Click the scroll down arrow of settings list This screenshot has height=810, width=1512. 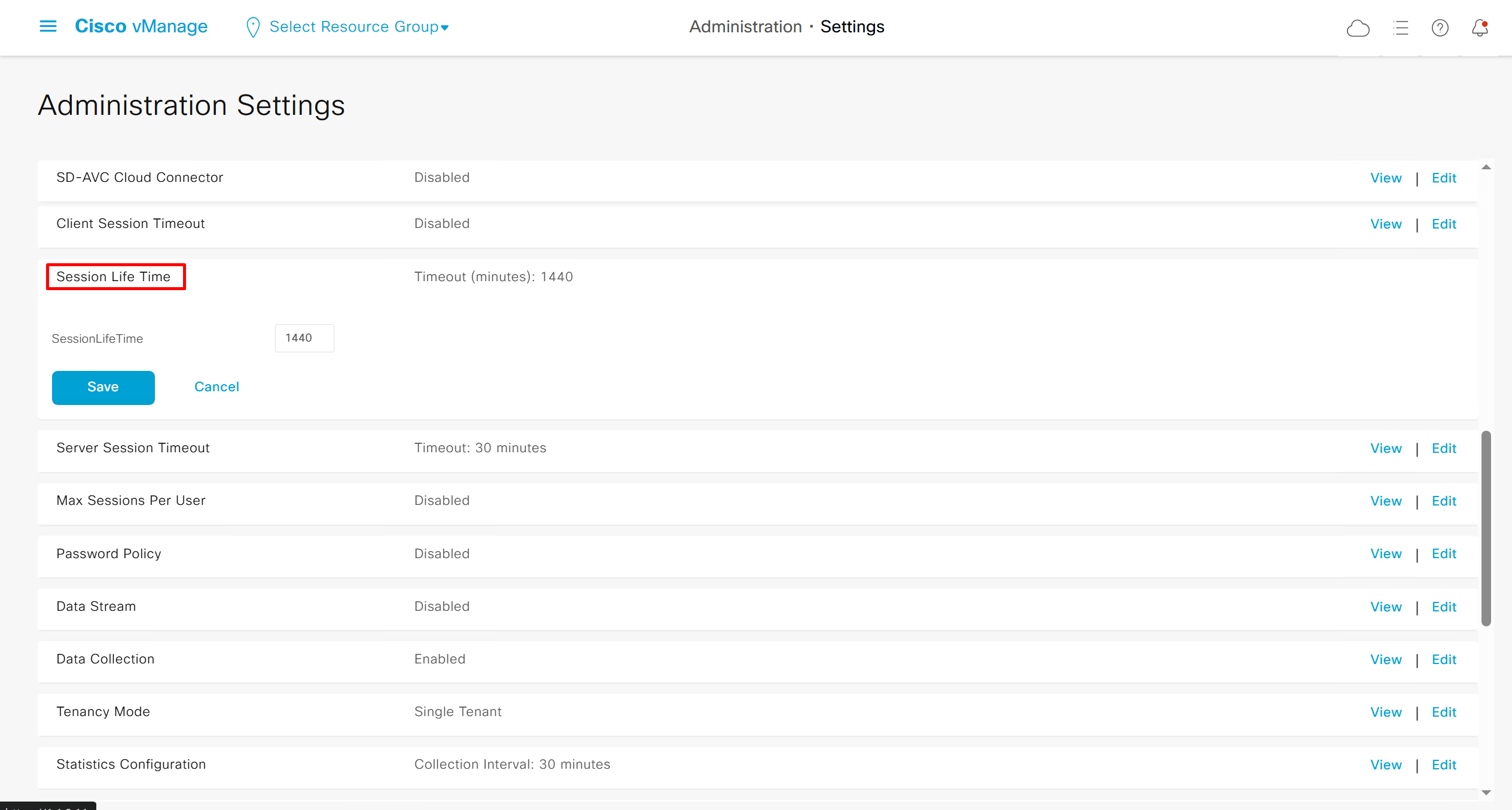point(1486,793)
